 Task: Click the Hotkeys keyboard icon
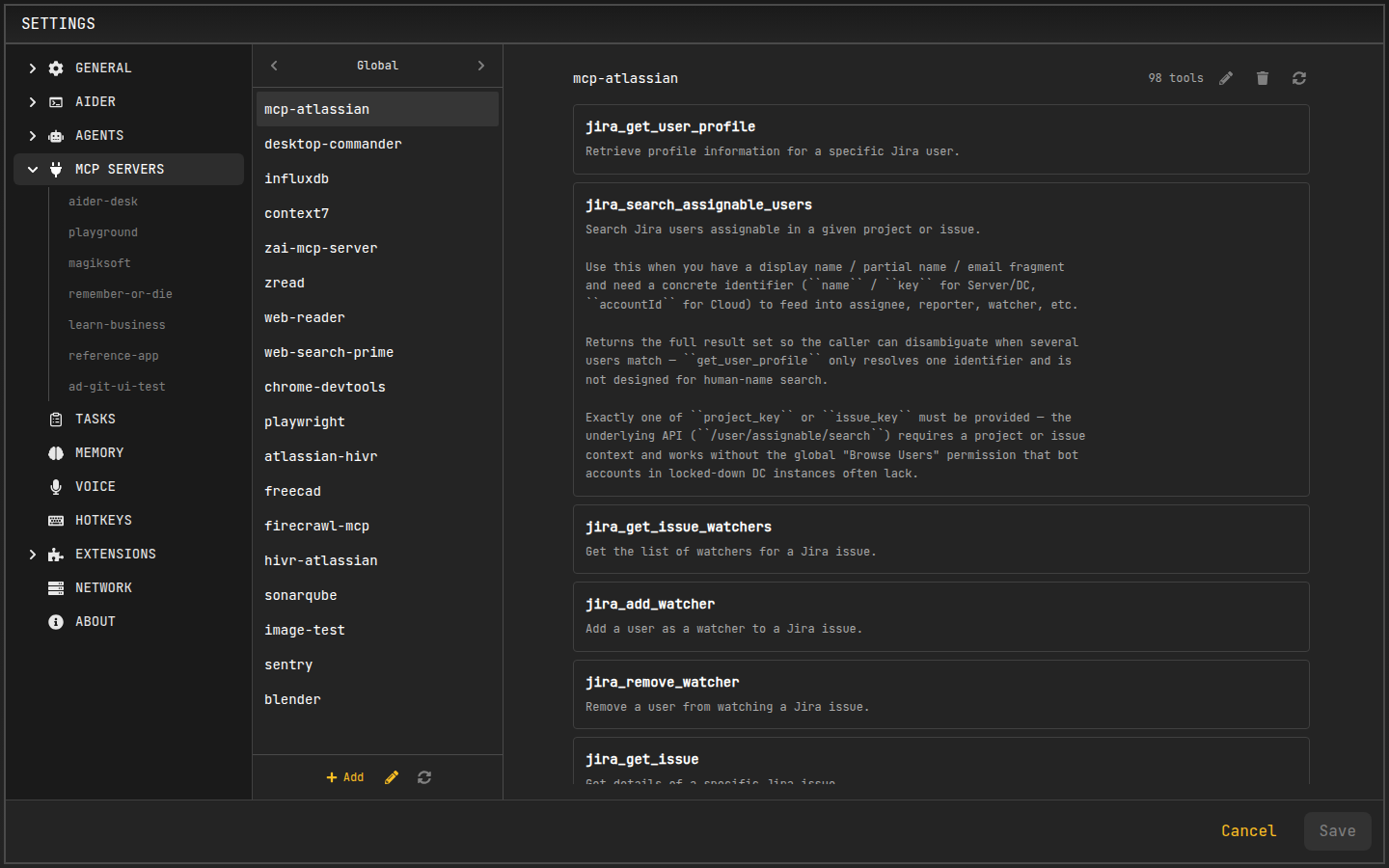[56, 521]
